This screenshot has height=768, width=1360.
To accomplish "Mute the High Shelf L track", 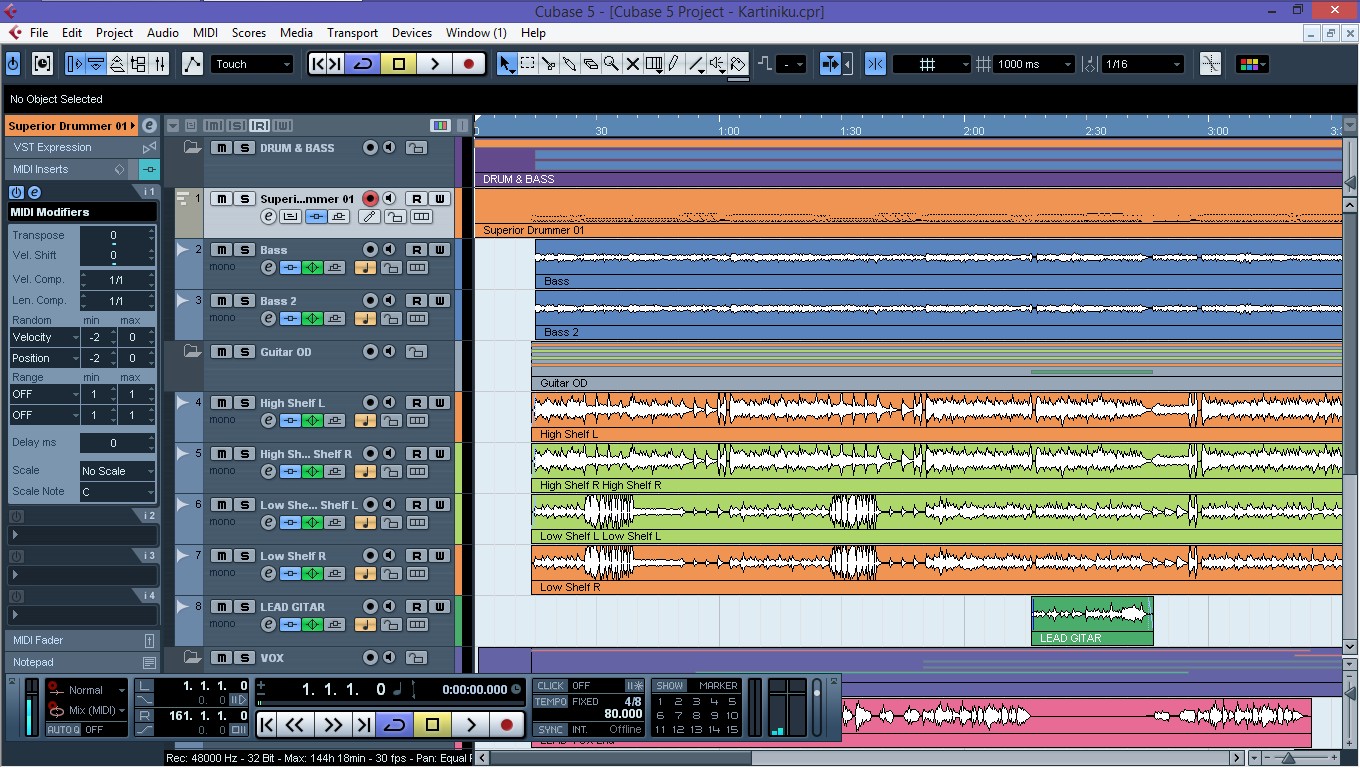I will pyautogui.click(x=221, y=403).
